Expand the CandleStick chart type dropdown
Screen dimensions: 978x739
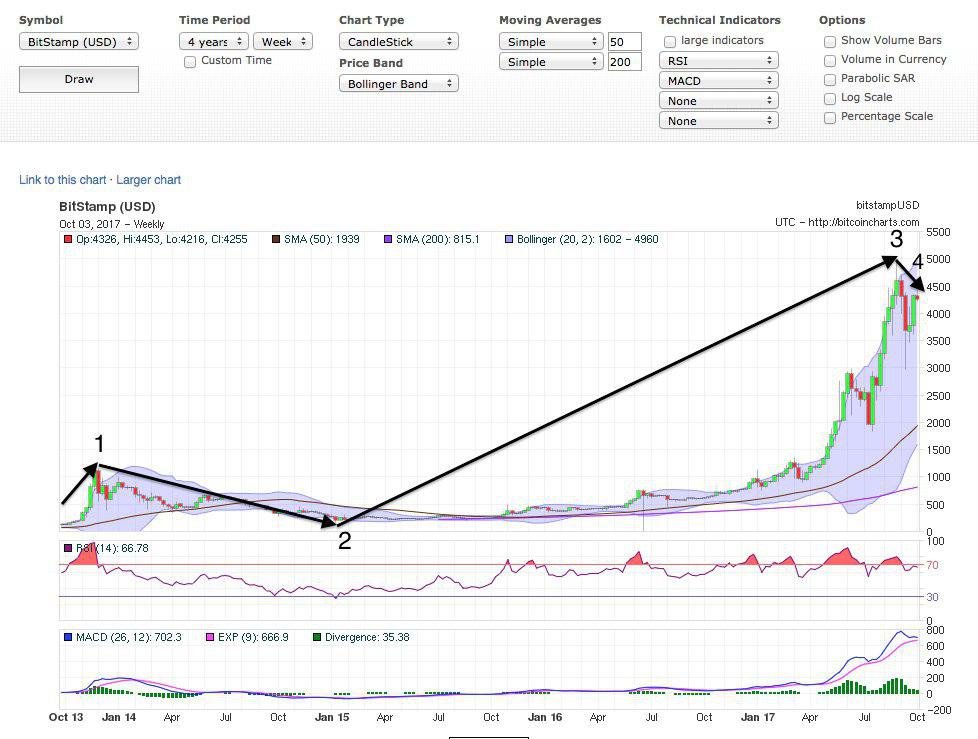tap(398, 42)
